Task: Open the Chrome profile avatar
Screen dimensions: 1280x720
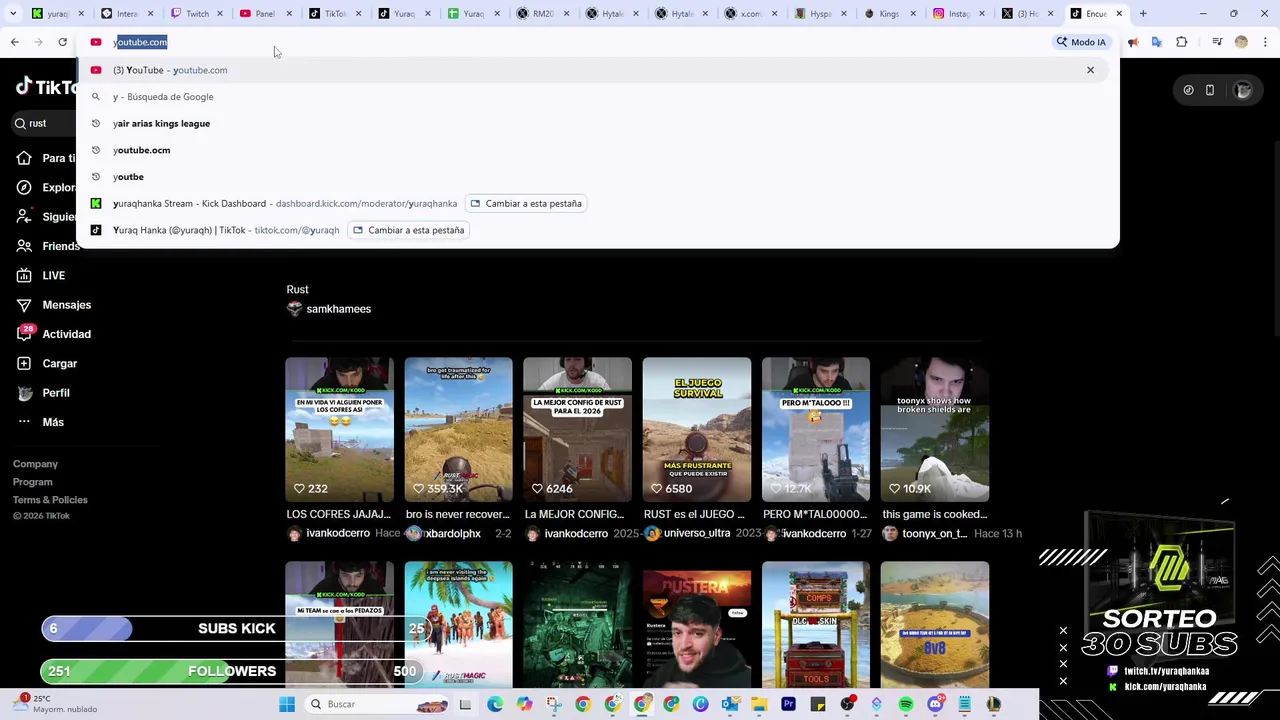Action: [1241, 42]
